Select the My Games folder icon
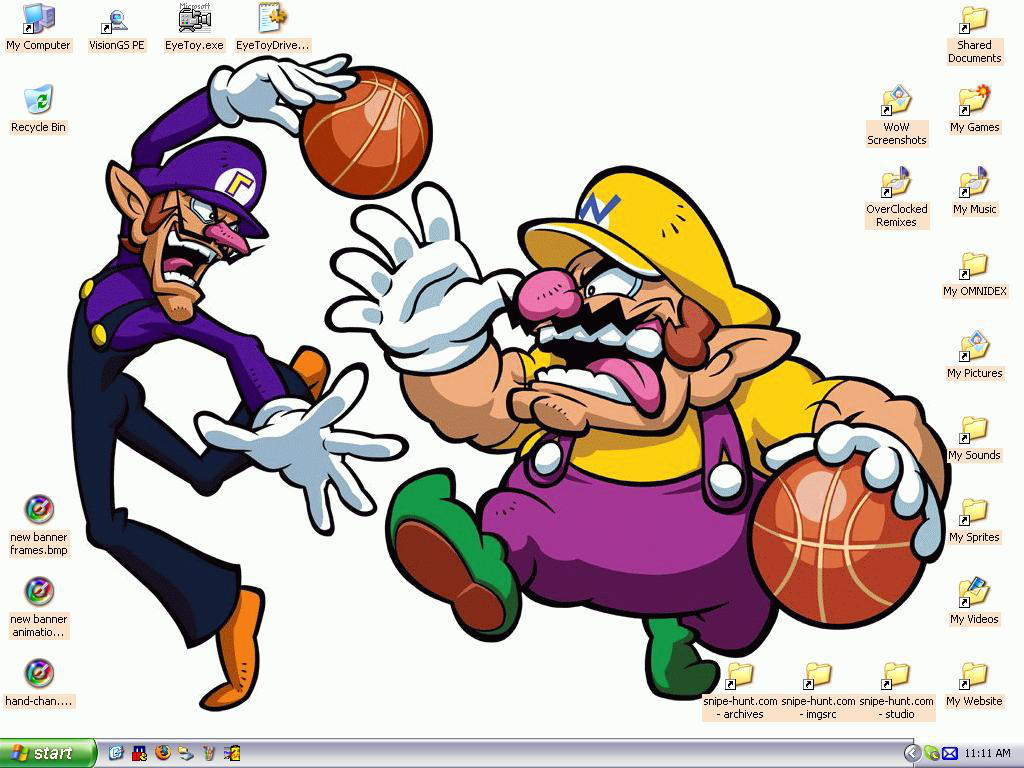This screenshot has height=768, width=1024. (x=974, y=101)
